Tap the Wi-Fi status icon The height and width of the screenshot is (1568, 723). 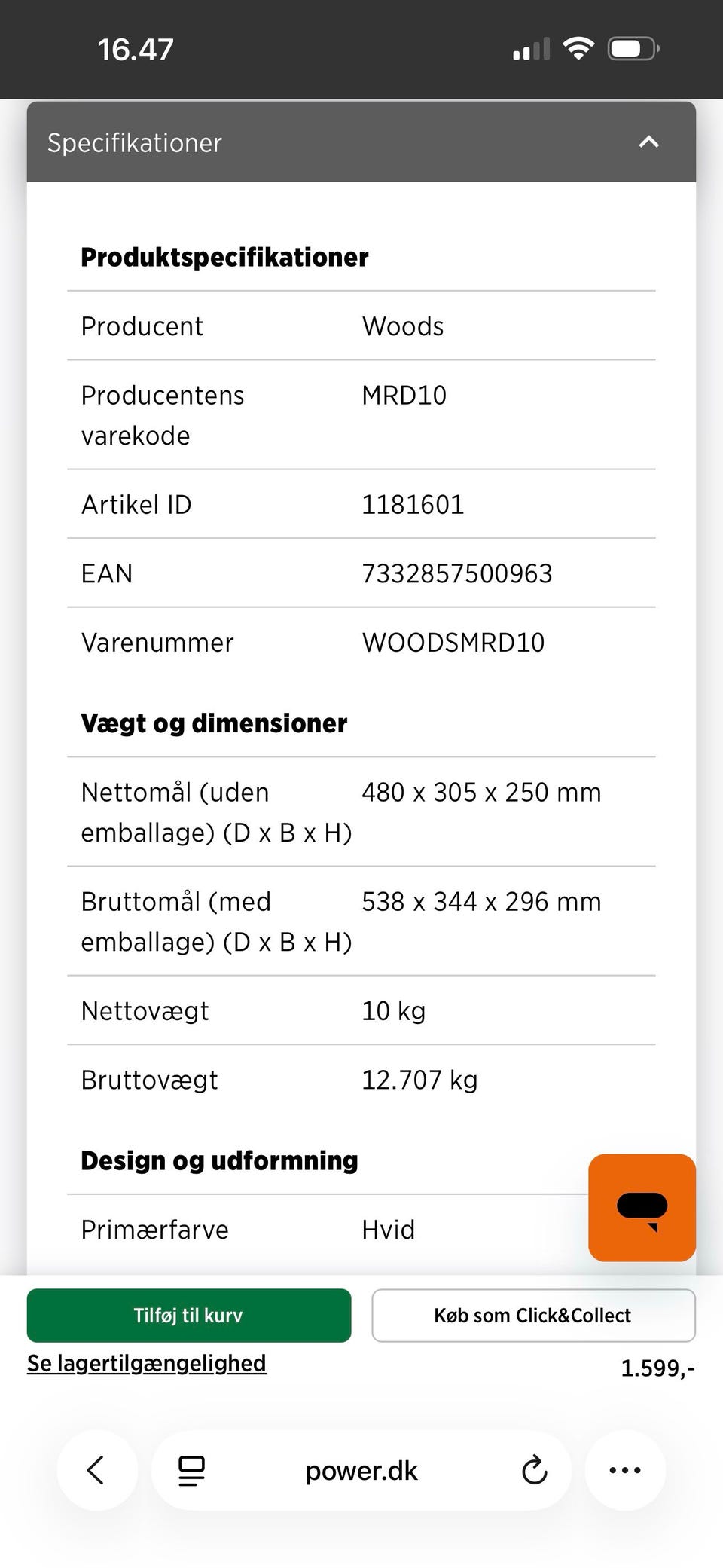[578, 49]
